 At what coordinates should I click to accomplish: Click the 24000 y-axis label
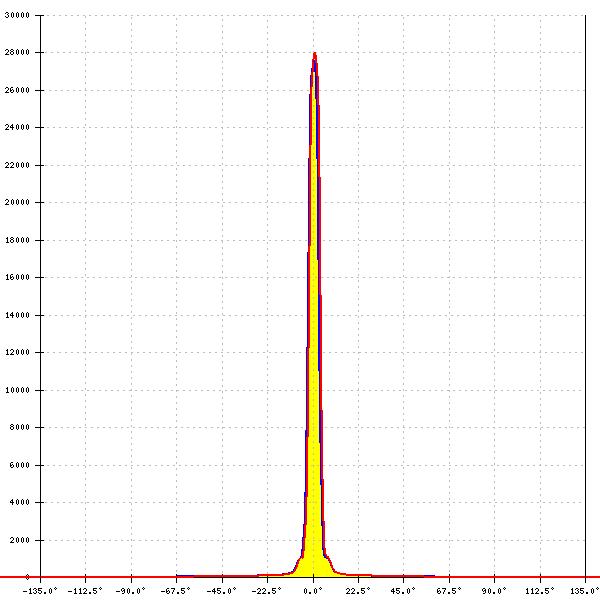pos(17,127)
